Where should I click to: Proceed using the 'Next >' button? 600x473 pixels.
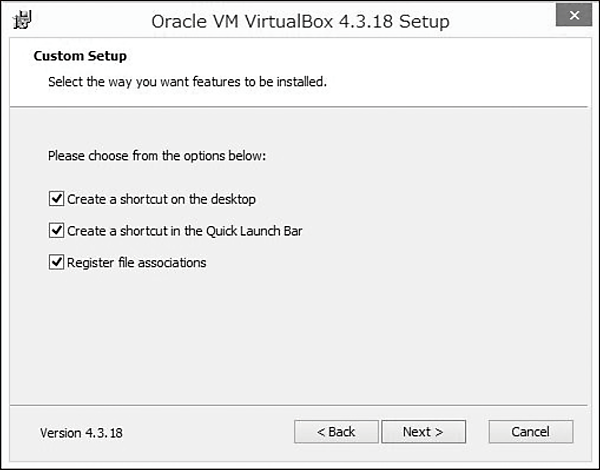click(x=422, y=432)
